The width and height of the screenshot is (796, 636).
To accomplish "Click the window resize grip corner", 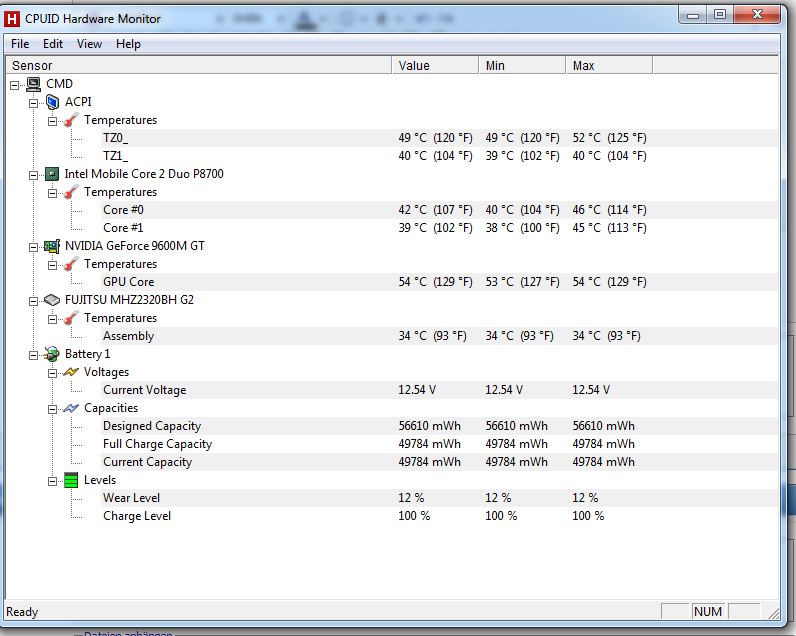I will click(x=773, y=613).
